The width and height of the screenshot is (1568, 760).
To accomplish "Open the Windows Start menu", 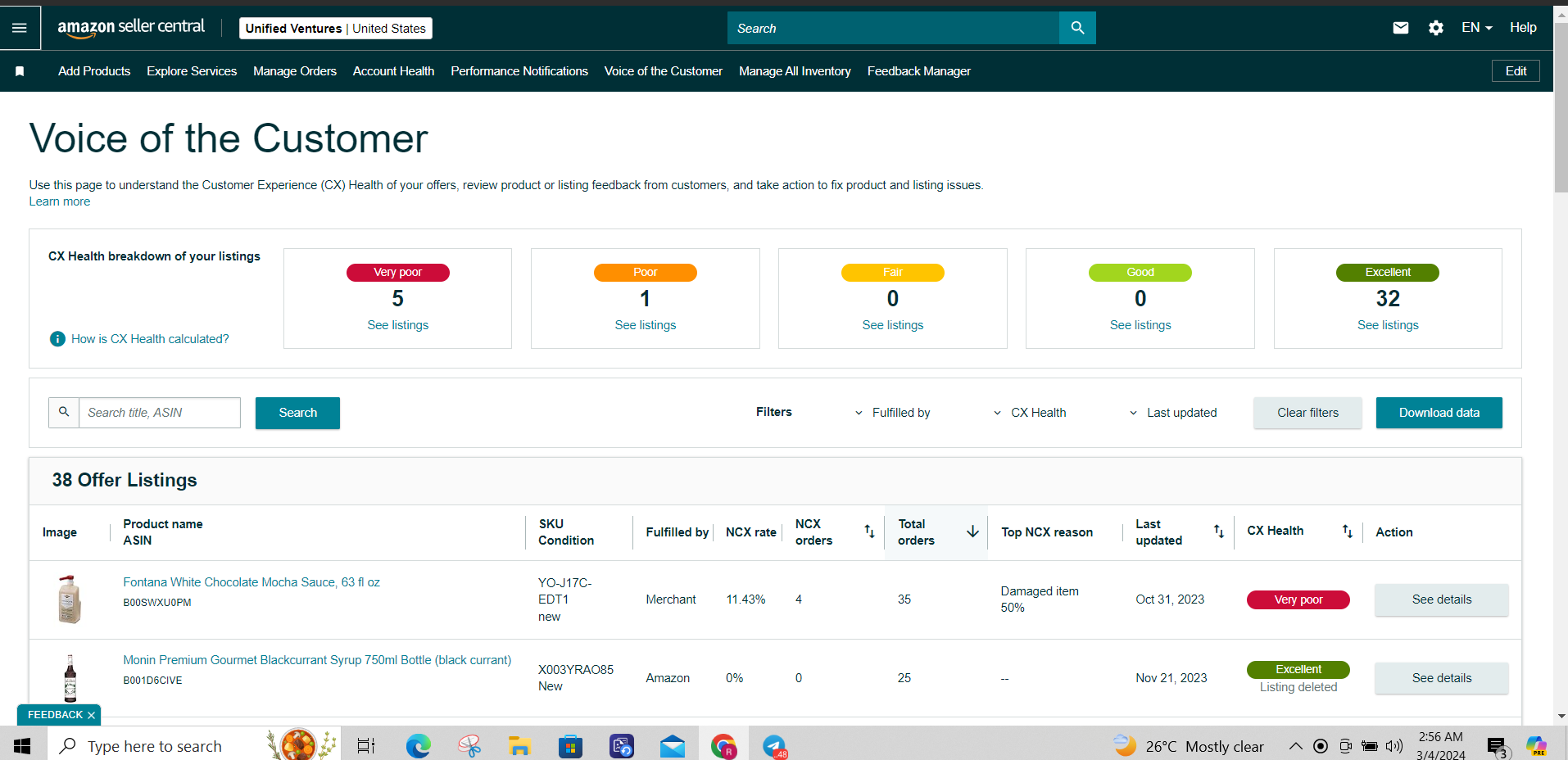I will (22, 746).
